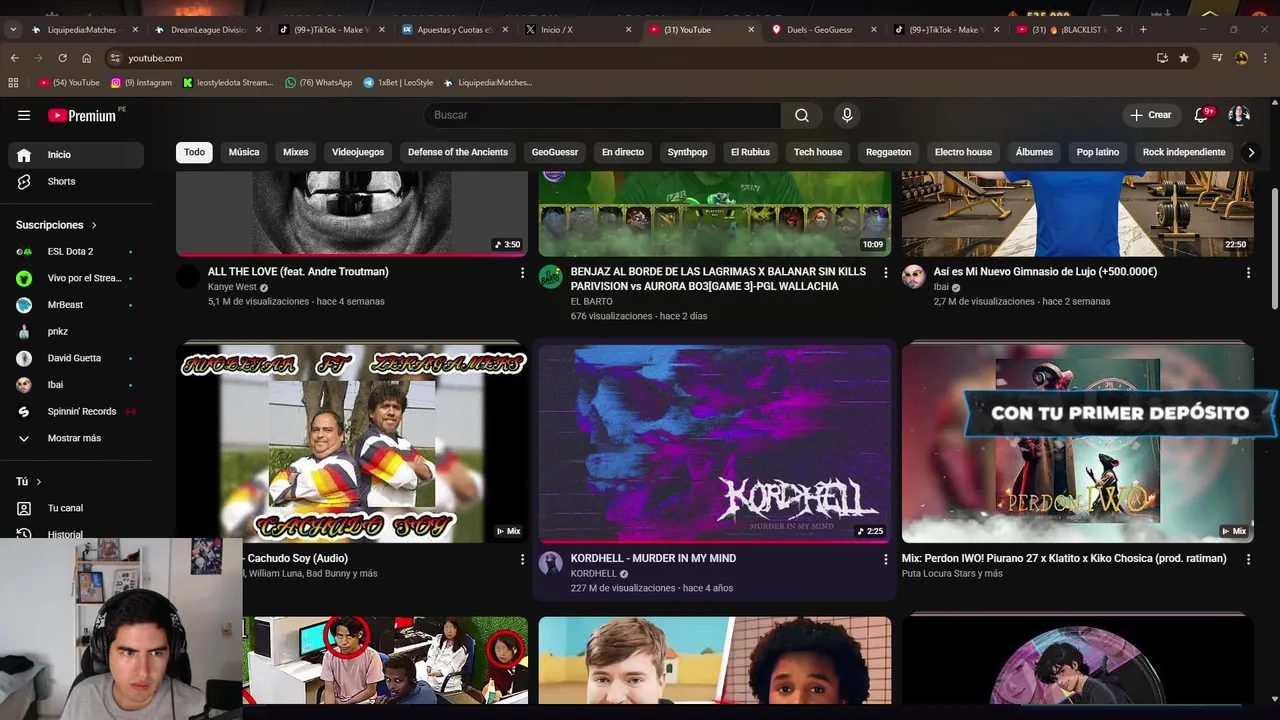
Task: Select the Todo filter chip
Action: (x=194, y=152)
